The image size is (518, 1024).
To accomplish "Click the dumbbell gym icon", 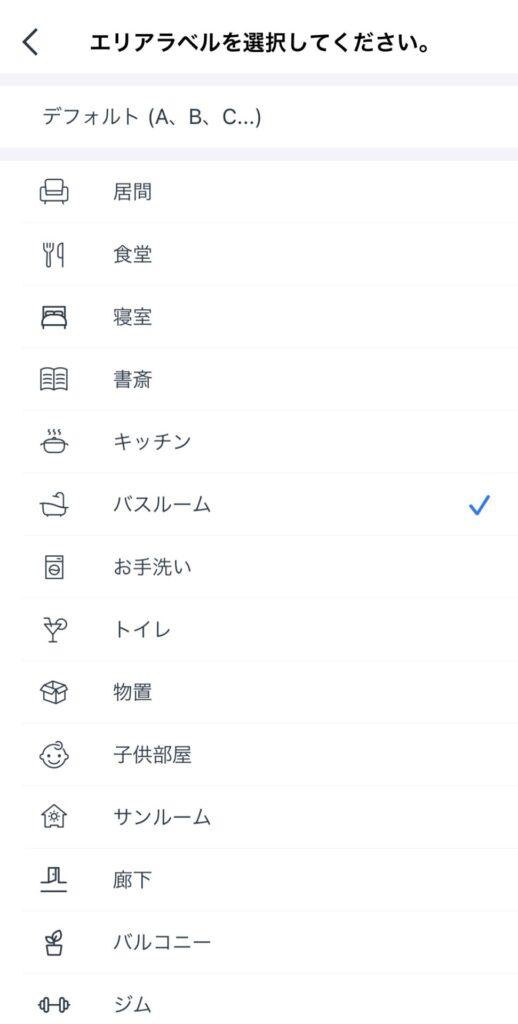I will [x=54, y=1005].
